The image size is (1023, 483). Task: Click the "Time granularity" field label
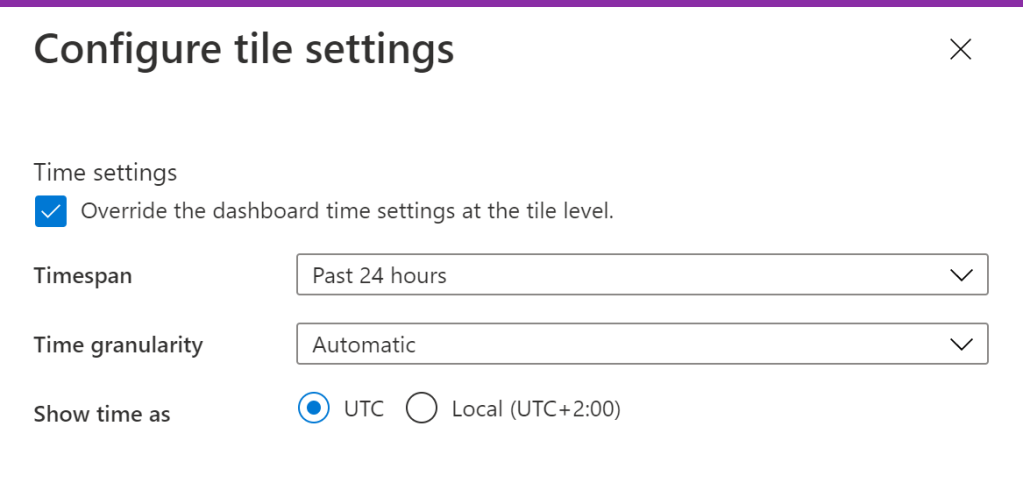(118, 345)
